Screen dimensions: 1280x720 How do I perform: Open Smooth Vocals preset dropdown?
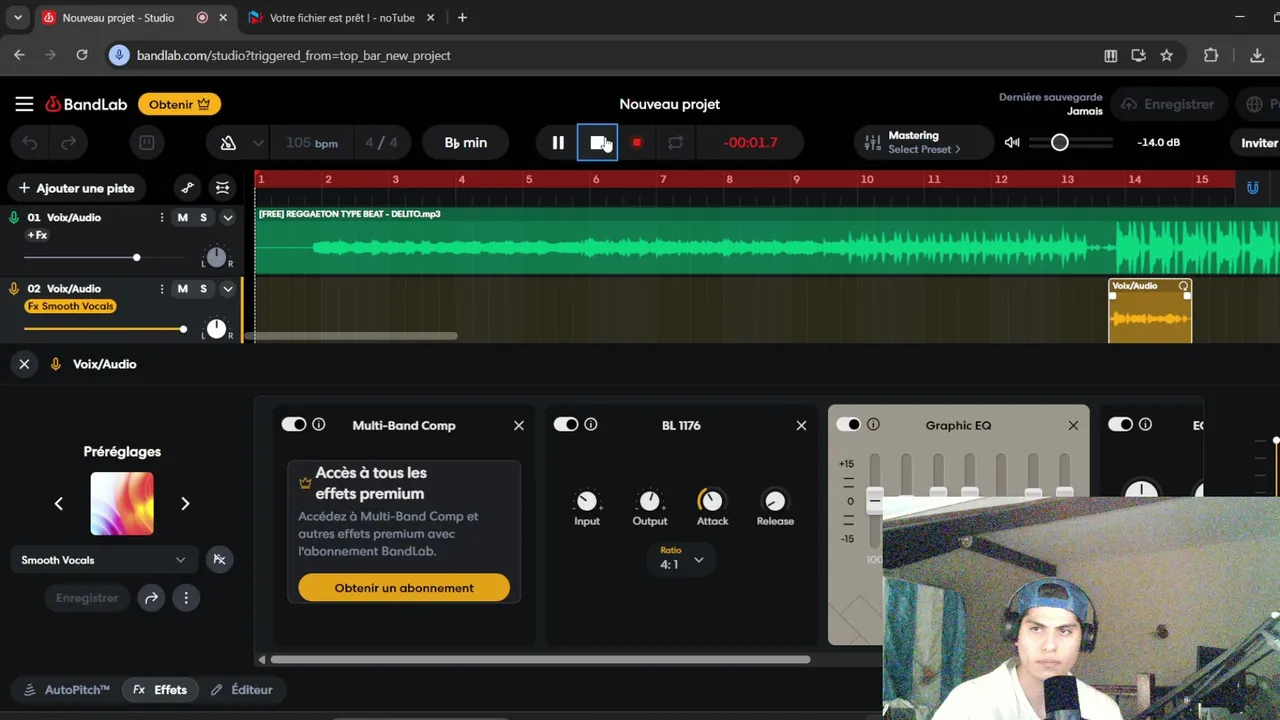[103, 560]
